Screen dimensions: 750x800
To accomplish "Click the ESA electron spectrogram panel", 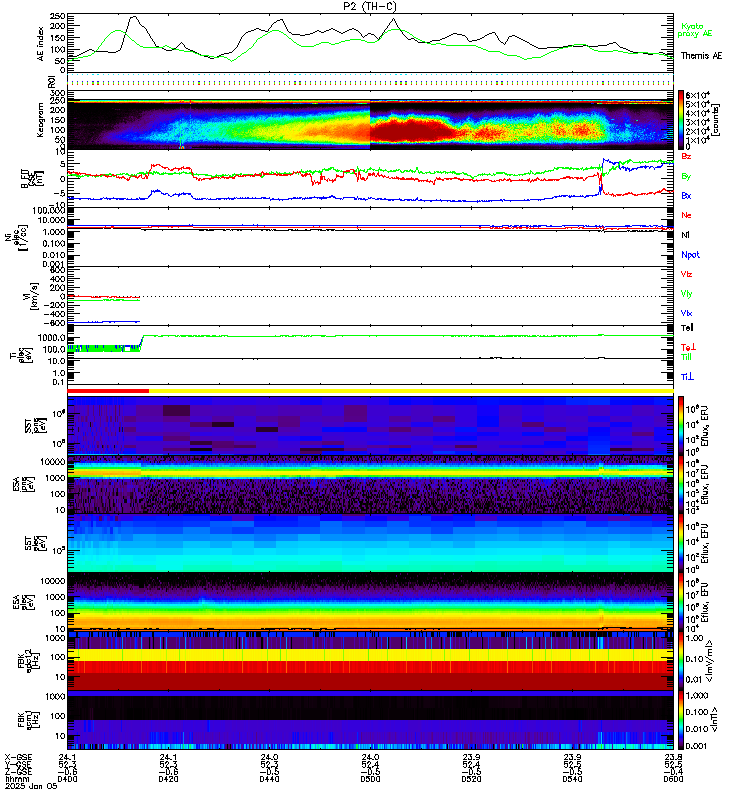I will coord(370,602).
